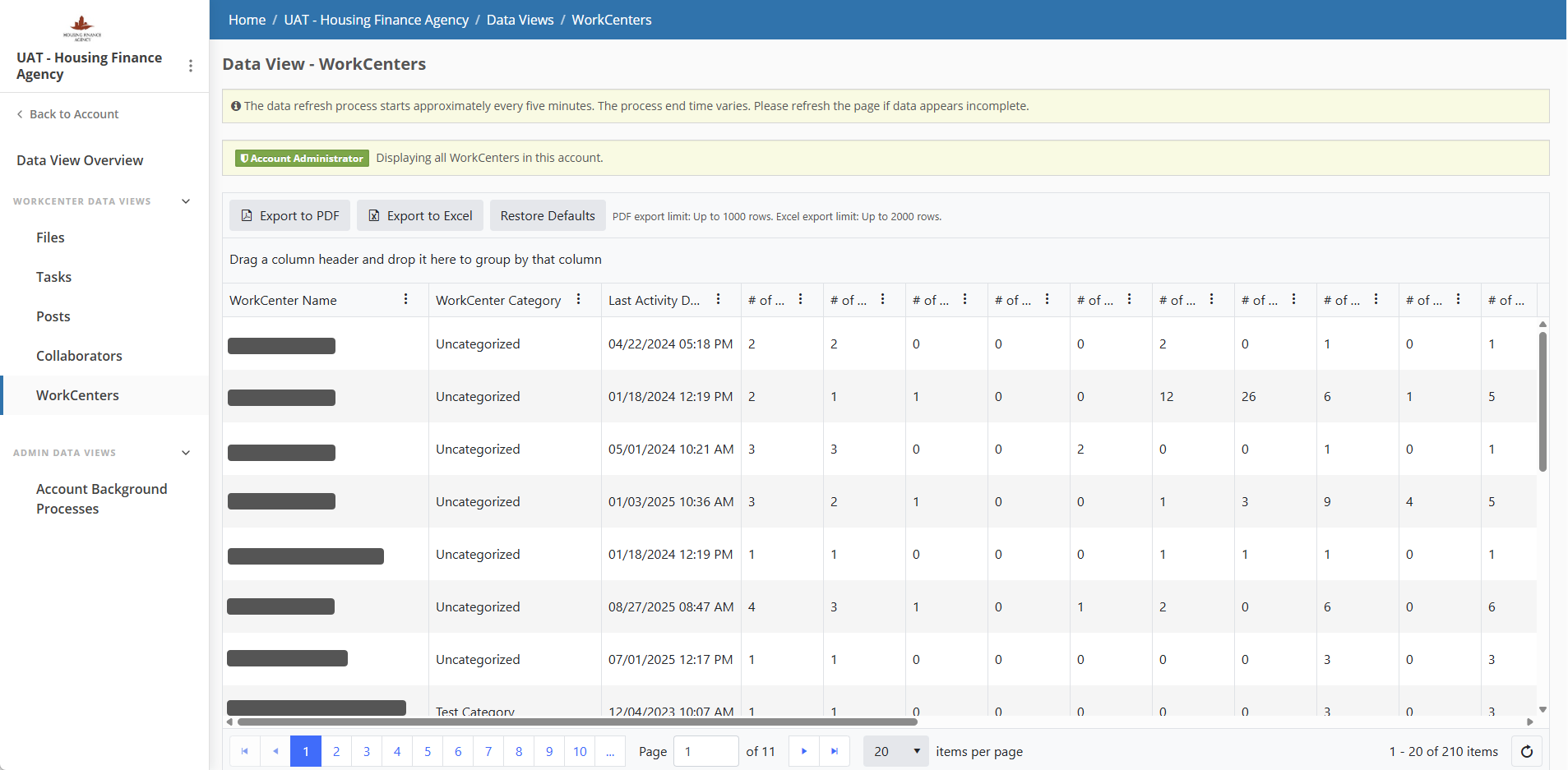Click the vertical scrollbar of the grid
1568x770 pixels.
1543,402
